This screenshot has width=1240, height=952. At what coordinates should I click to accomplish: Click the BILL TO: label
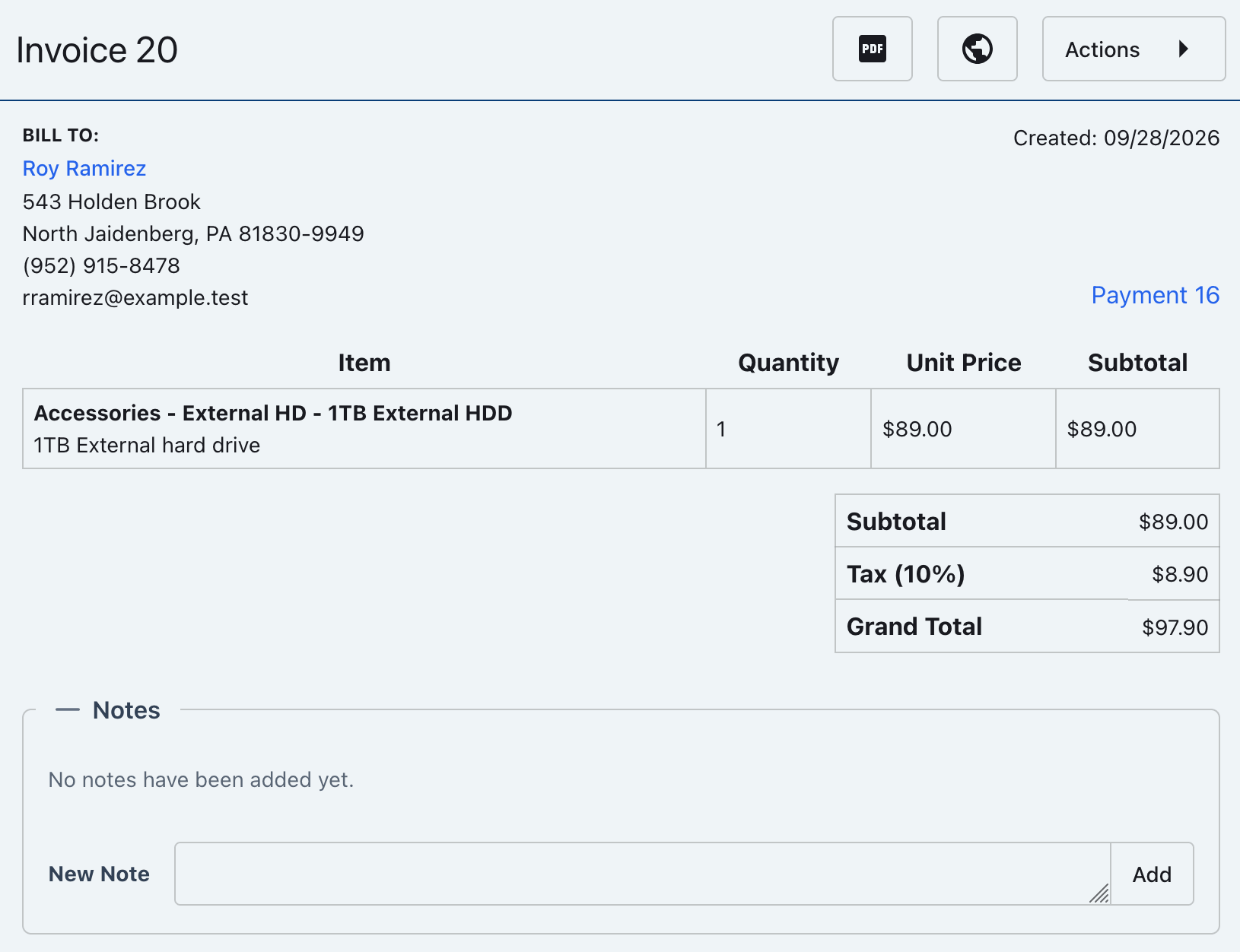click(x=61, y=135)
